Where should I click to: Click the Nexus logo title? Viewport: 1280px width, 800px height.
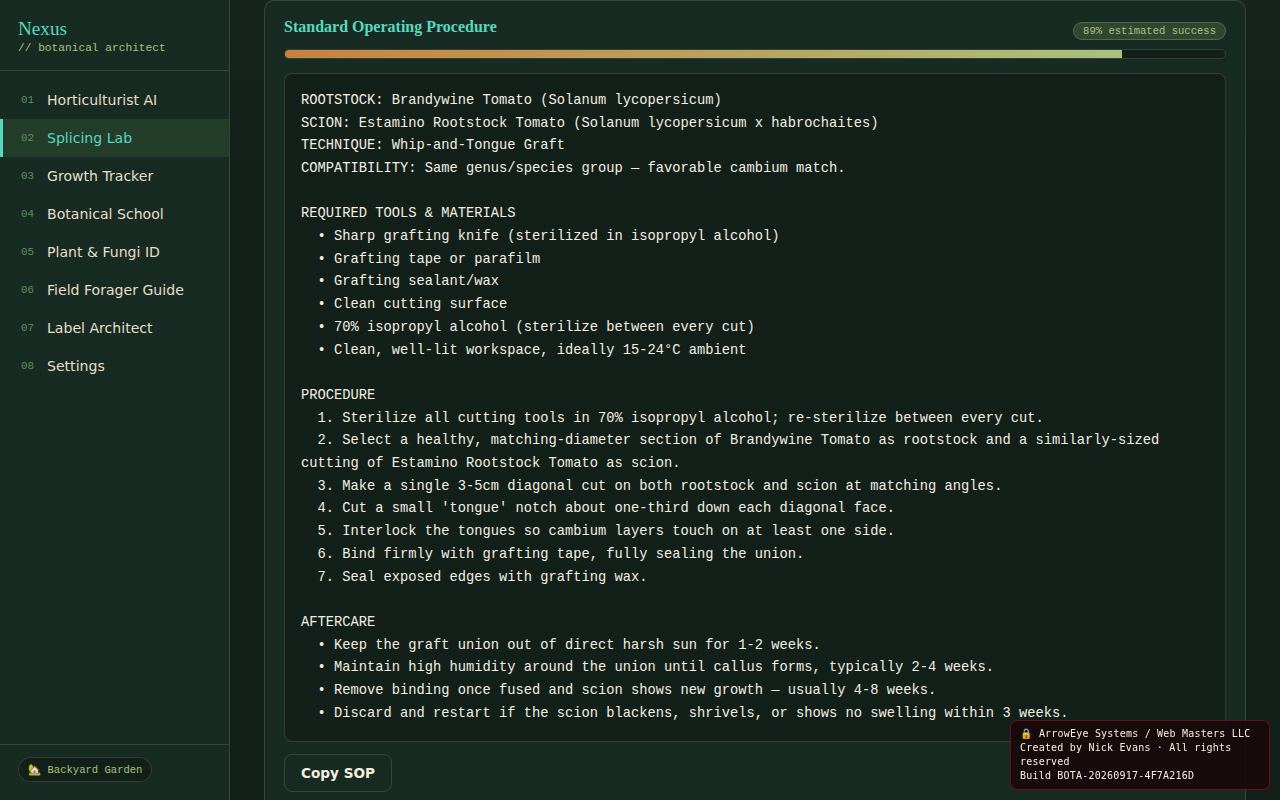pyautogui.click(x=42, y=29)
